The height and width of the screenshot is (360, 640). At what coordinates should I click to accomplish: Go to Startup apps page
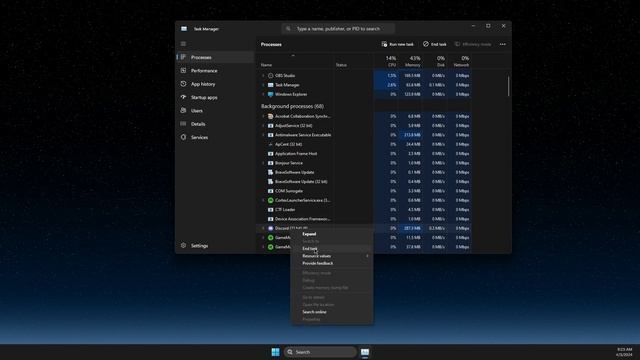216,97
